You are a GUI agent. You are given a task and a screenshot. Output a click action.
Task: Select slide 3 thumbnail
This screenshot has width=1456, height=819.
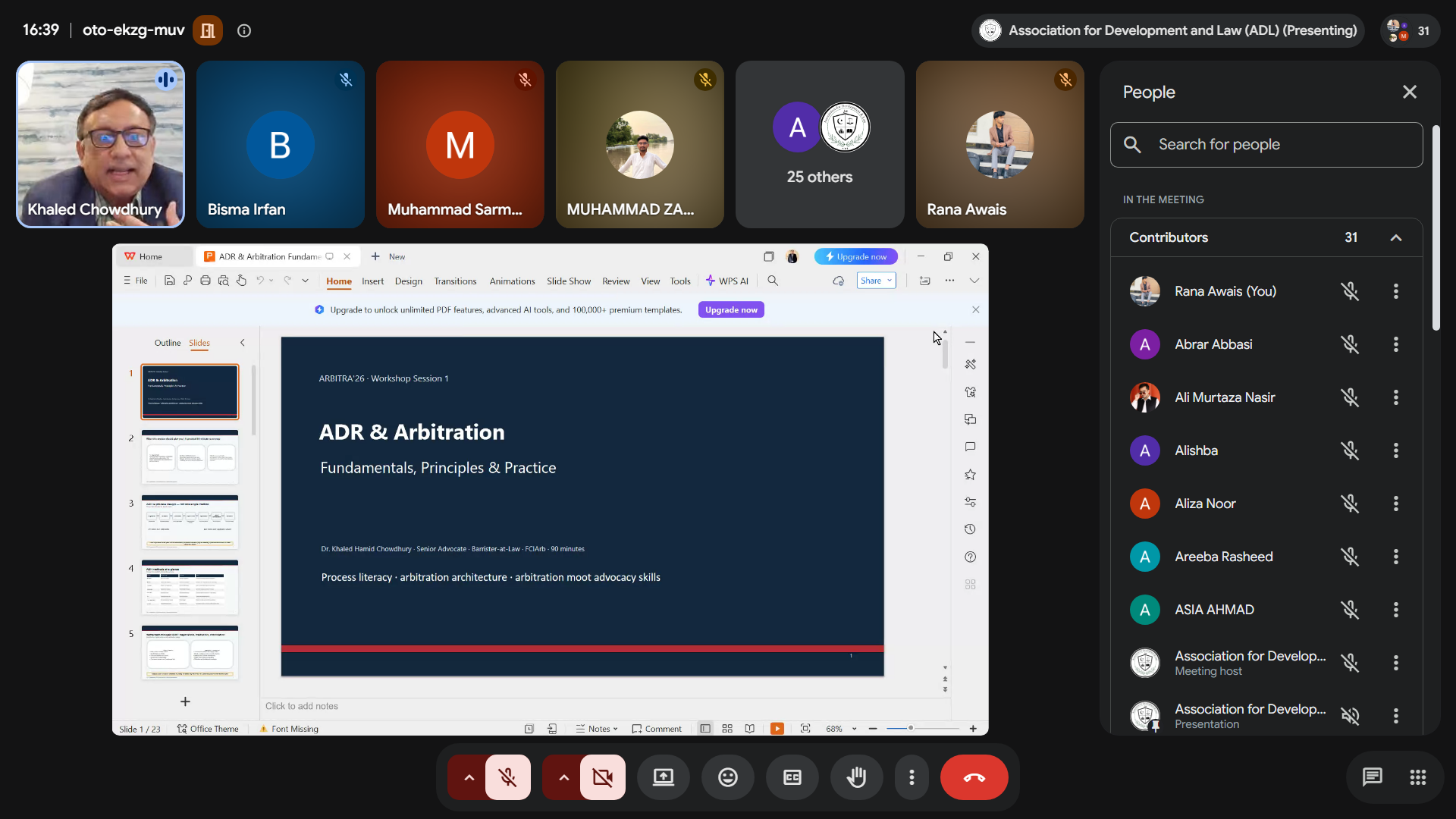coord(190,522)
